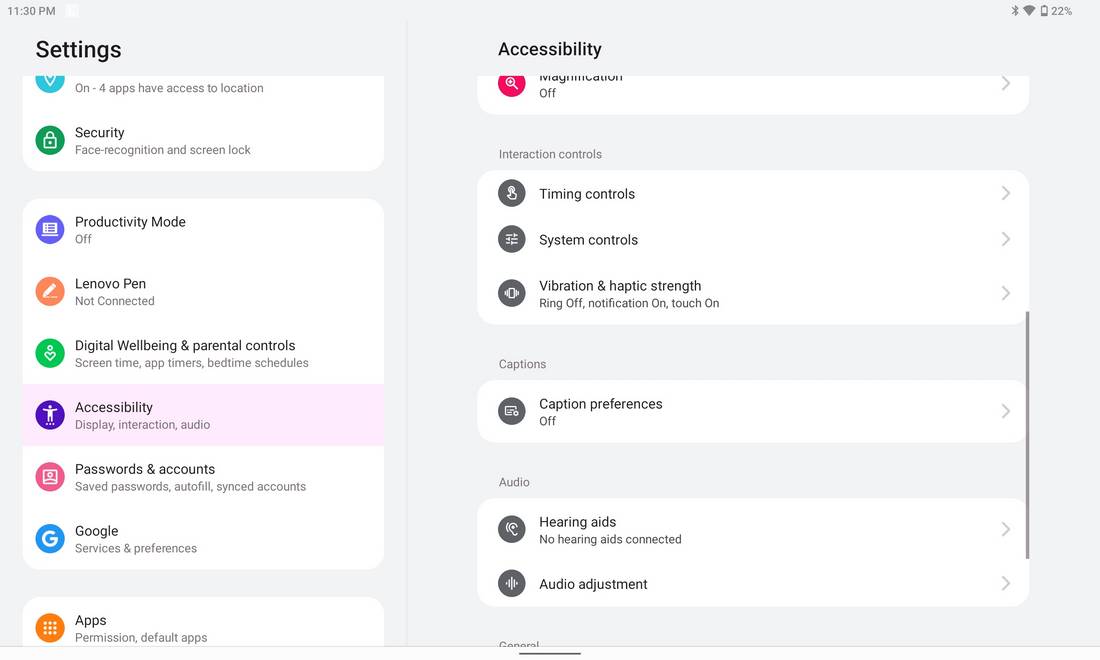Select Accessibility in settings list
Screen dimensions: 1100x660
pos(203,415)
